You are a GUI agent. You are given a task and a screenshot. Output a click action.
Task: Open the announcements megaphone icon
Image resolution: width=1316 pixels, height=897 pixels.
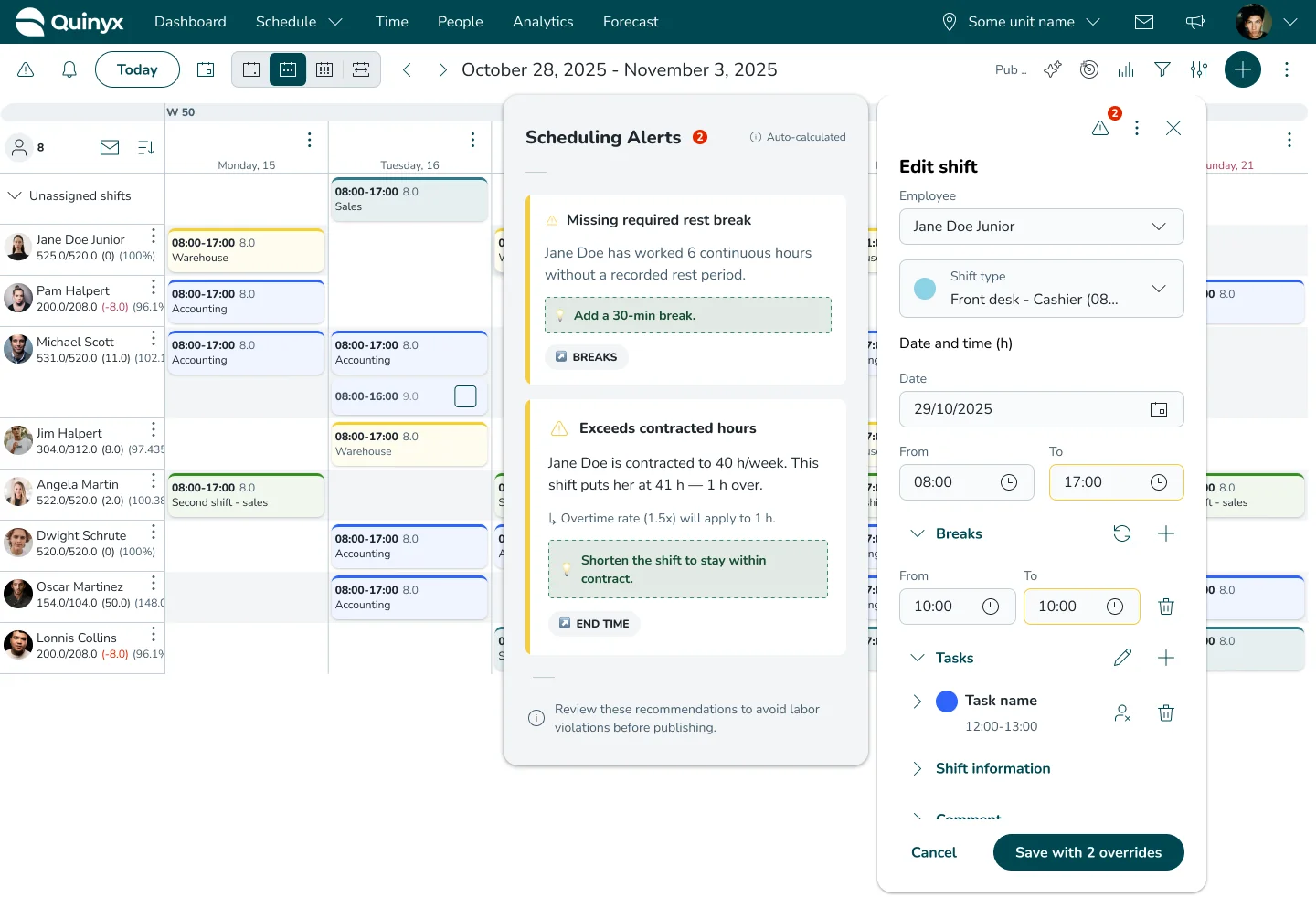click(x=1195, y=22)
